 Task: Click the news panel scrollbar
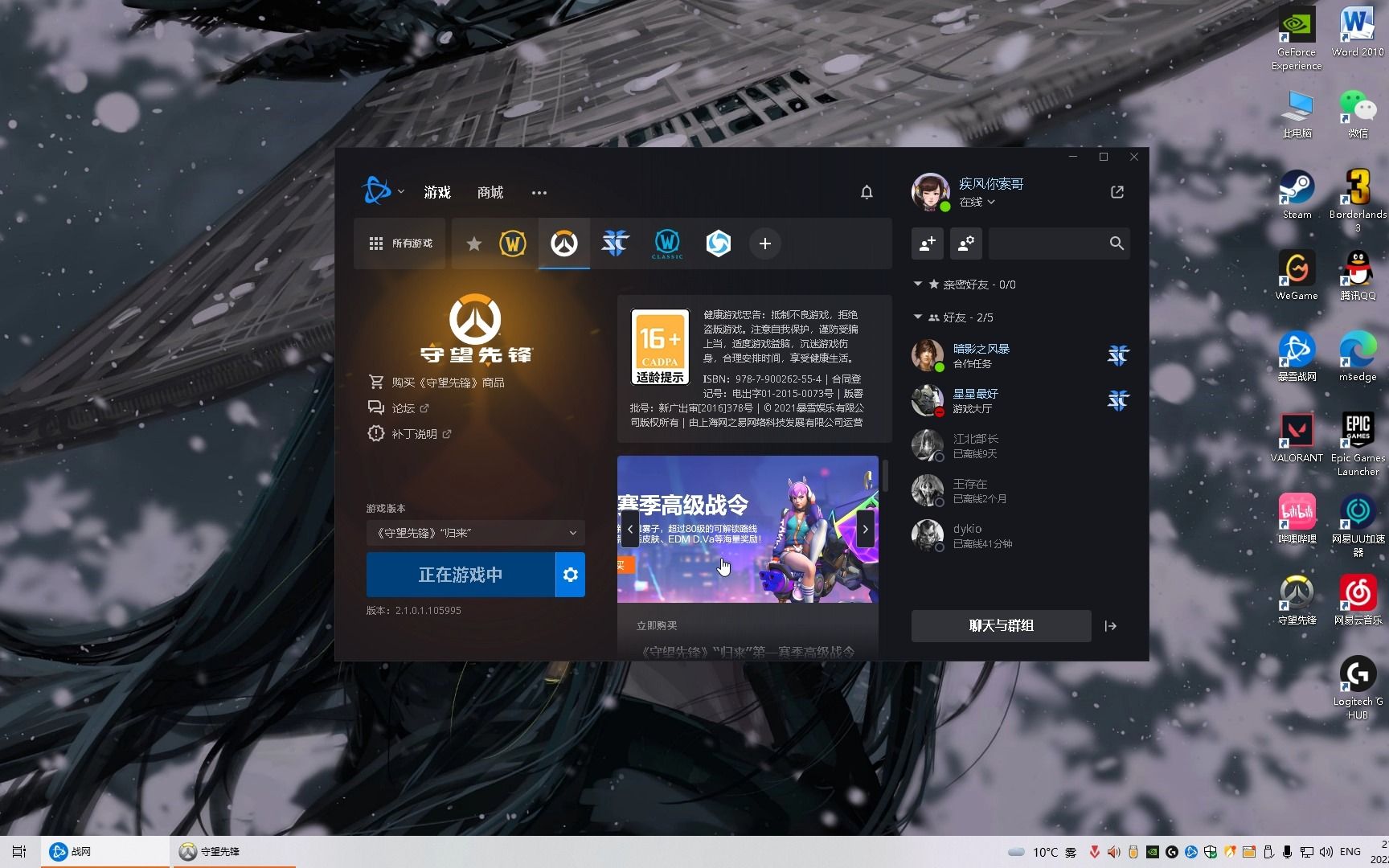[885, 475]
